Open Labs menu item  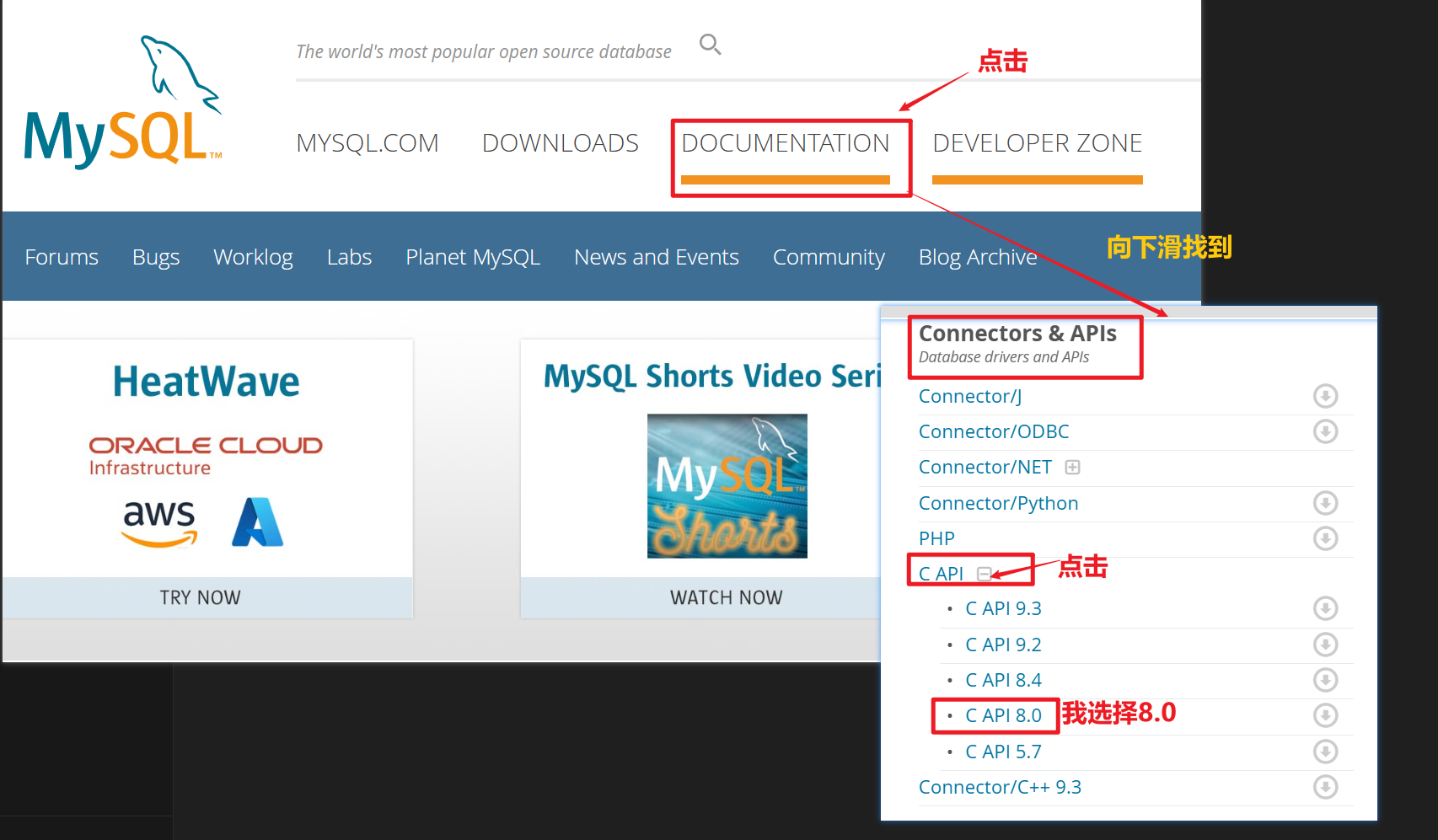point(349,257)
